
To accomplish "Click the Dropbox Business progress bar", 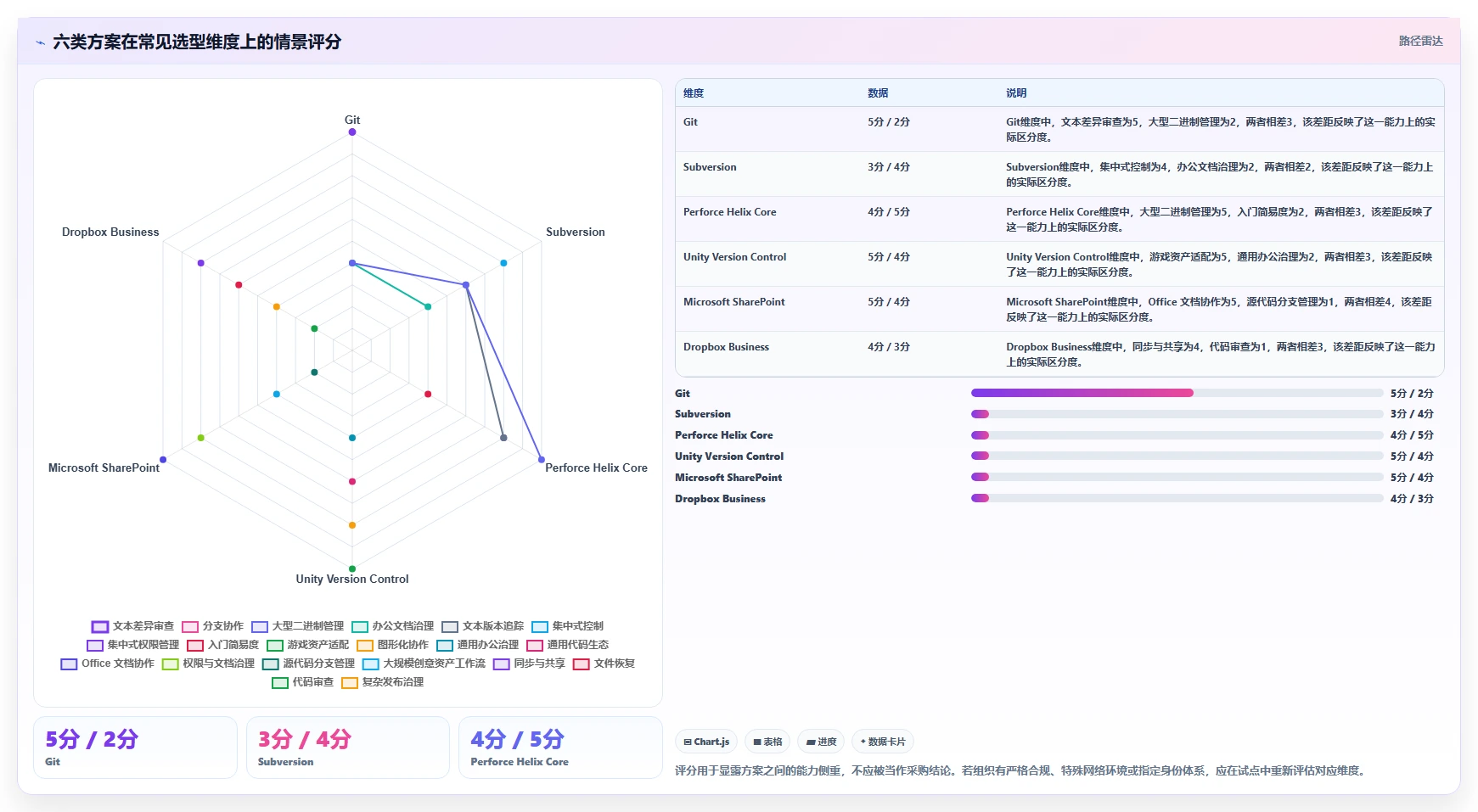I will point(1177,499).
